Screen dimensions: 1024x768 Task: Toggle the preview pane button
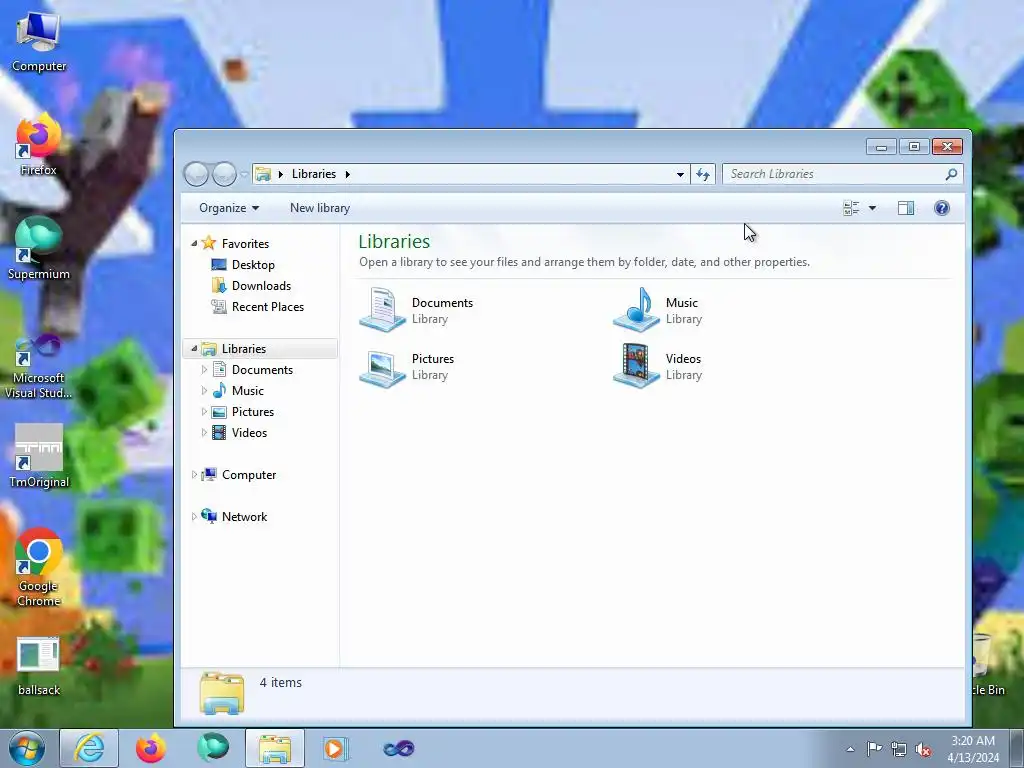(906, 208)
